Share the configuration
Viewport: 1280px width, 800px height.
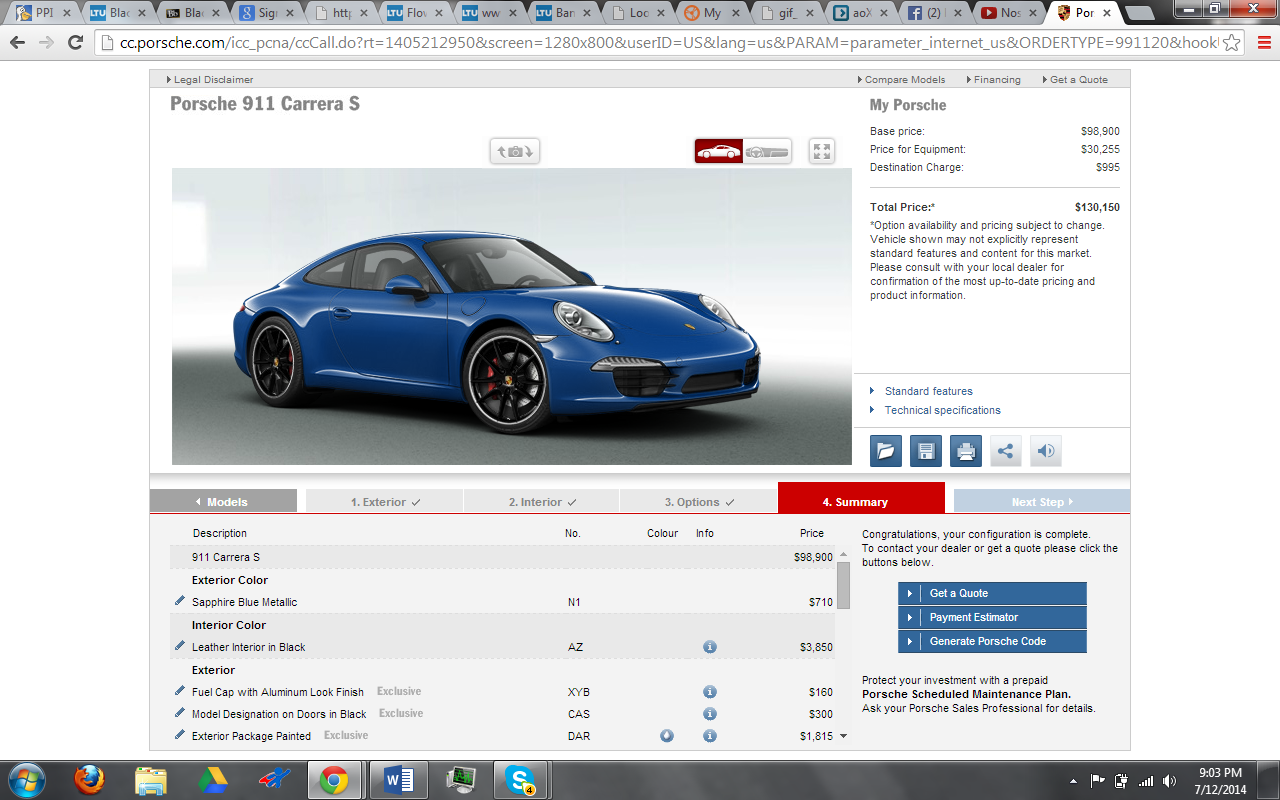1006,451
